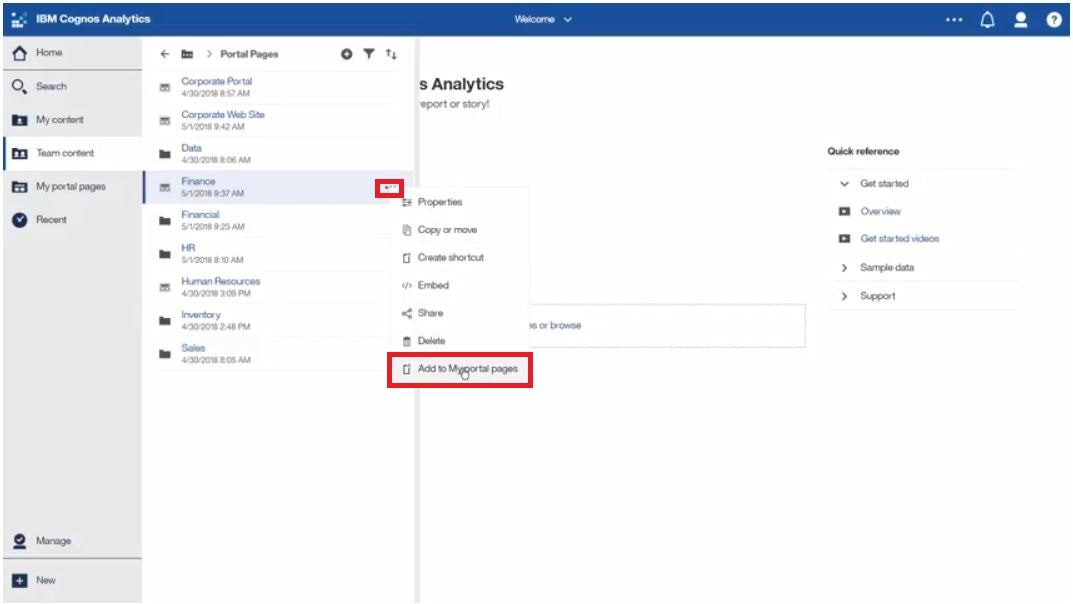Click the browse link

coord(565,326)
